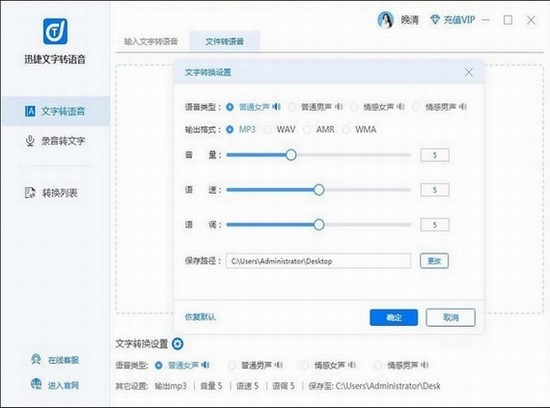The height and width of the screenshot is (408, 550).
Task: Select the WMA output format option
Action: 346,130
